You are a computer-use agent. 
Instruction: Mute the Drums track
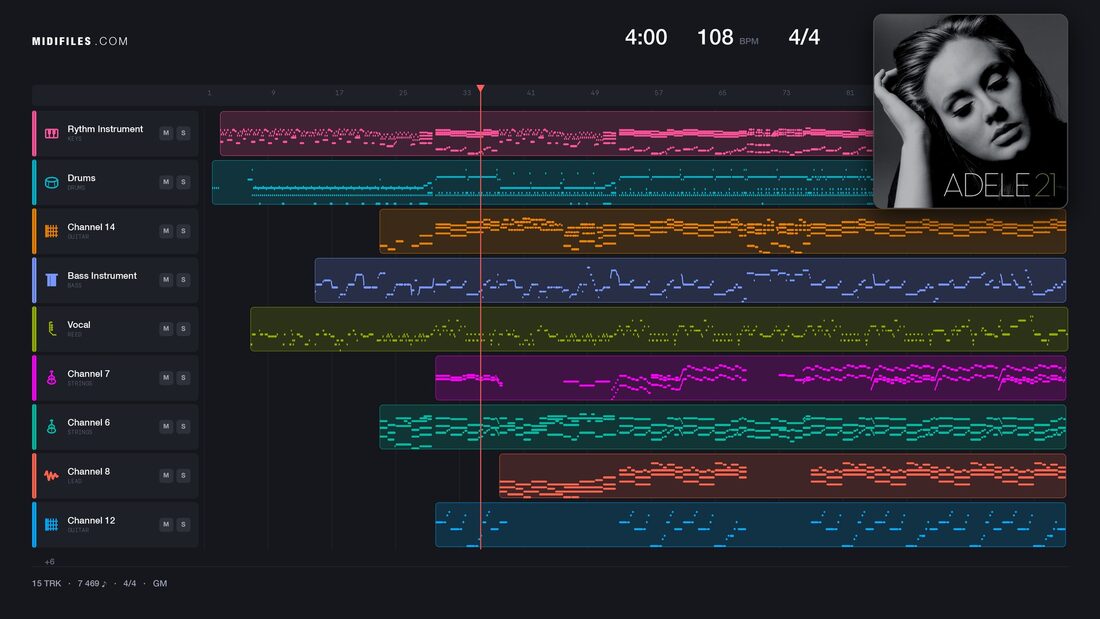(166, 182)
